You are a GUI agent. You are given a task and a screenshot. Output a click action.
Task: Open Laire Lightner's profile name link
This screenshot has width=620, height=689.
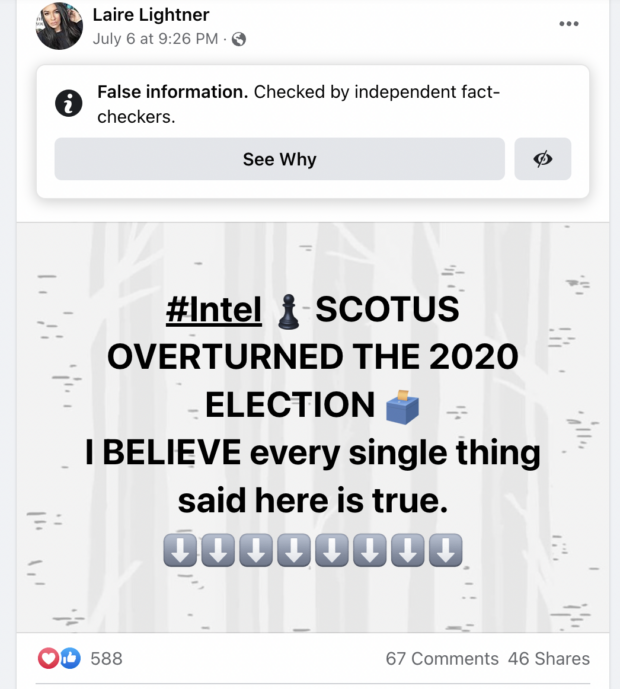click(x=151, y=15)
